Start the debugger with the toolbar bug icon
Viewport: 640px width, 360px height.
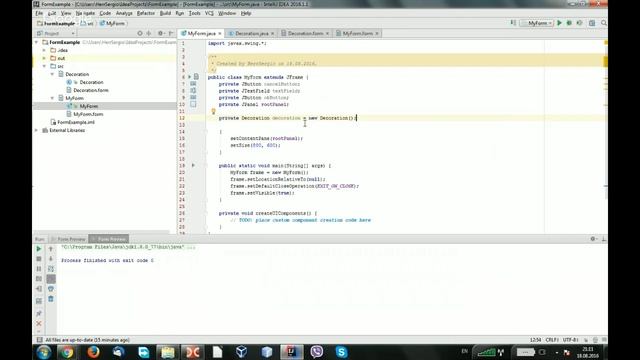point(569,23)
